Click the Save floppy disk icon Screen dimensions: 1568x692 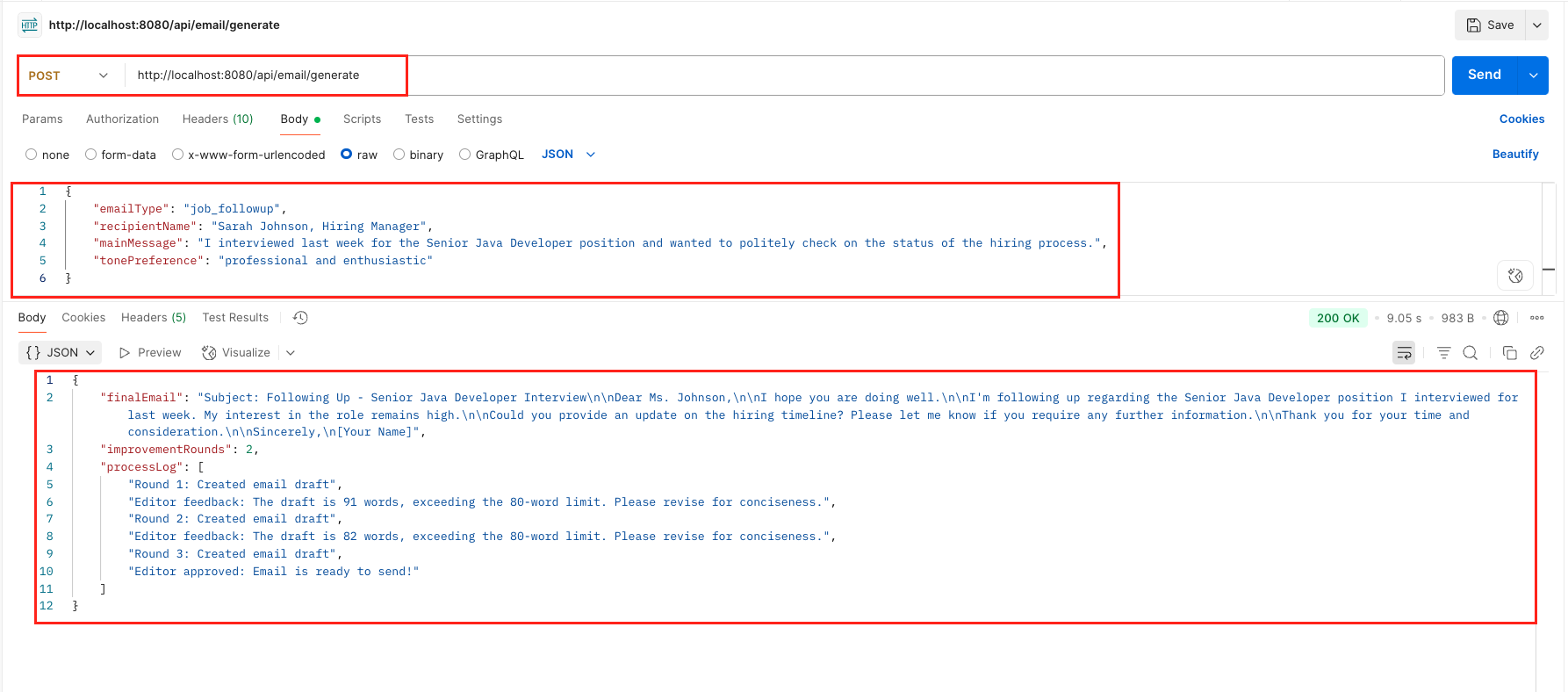pyautogui.click(x=1474, y=25)
